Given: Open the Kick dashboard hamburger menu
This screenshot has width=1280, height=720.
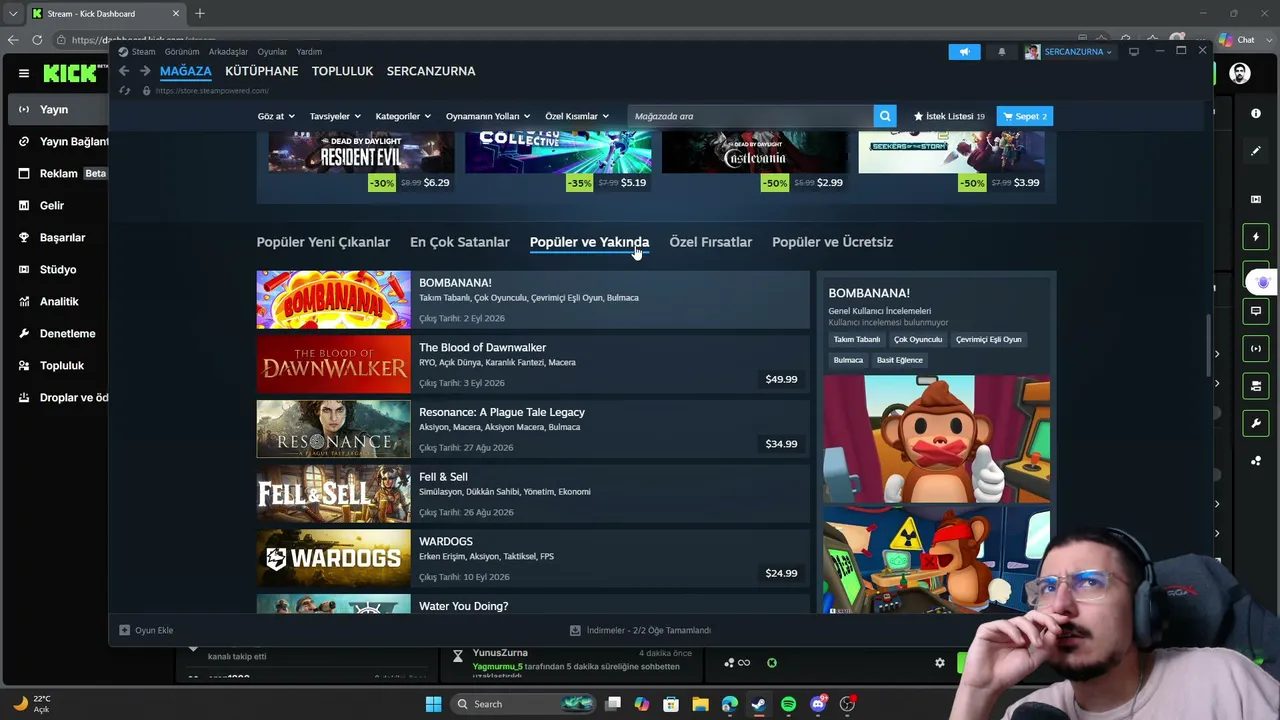Looking at the screenshot, I should [x=24, y=73].
